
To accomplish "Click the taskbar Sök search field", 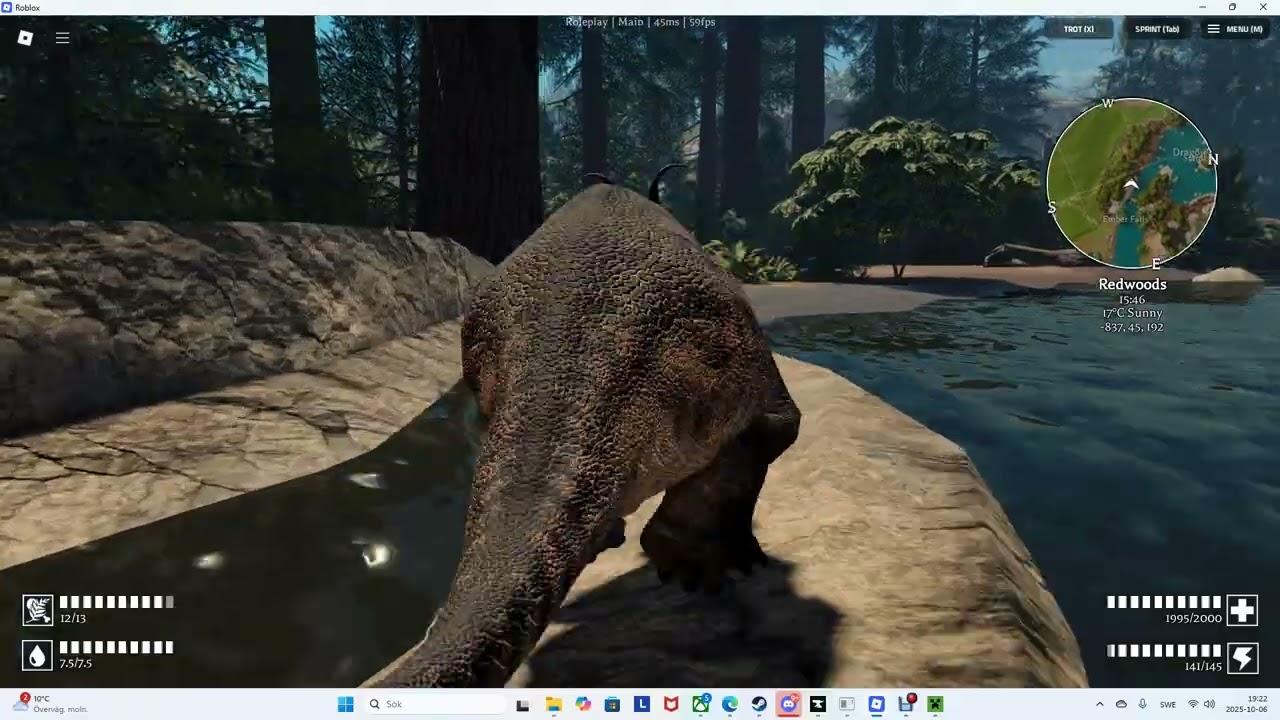I will pos(435,704).
